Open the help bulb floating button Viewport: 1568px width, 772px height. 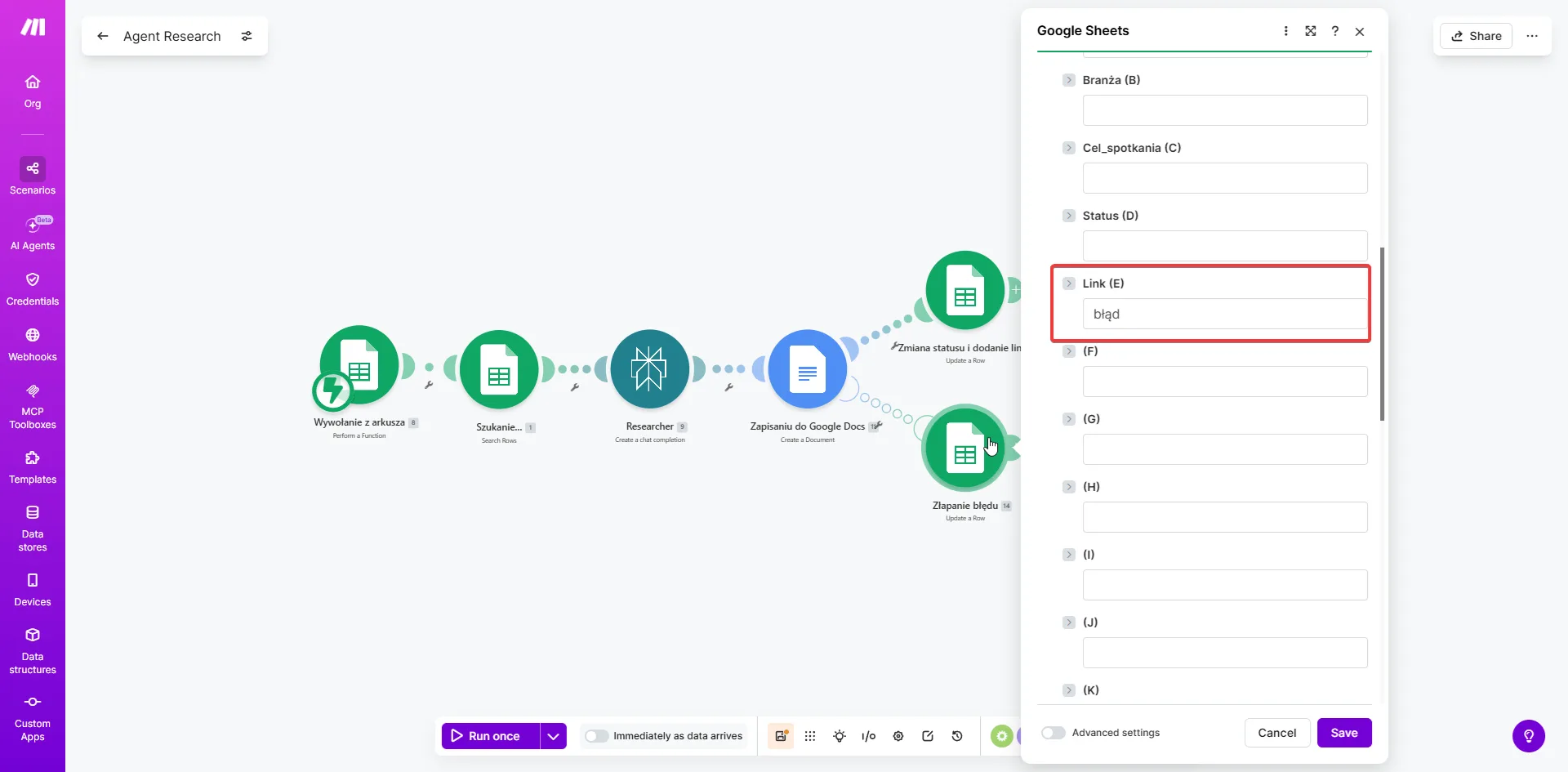(x=1529, y=736)
